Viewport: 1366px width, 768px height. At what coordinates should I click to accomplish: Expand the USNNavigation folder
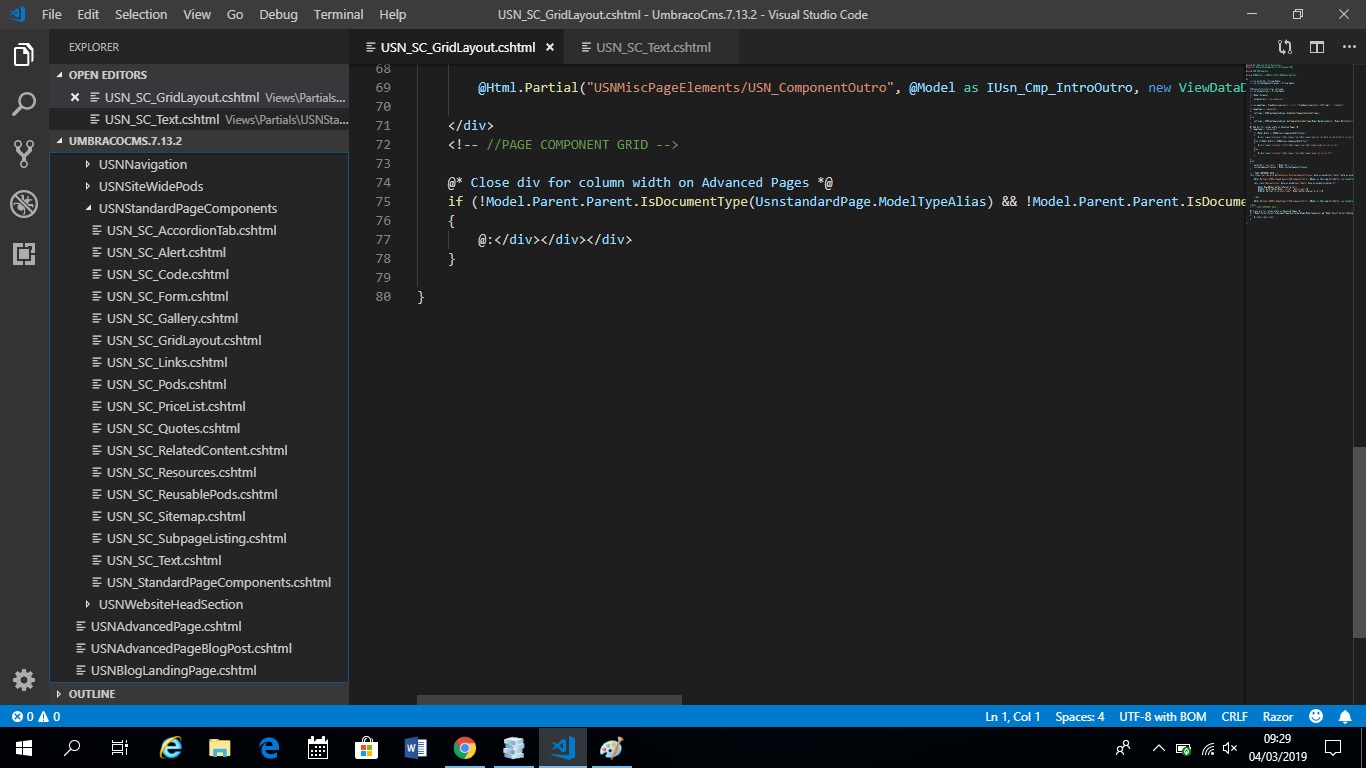143,164
